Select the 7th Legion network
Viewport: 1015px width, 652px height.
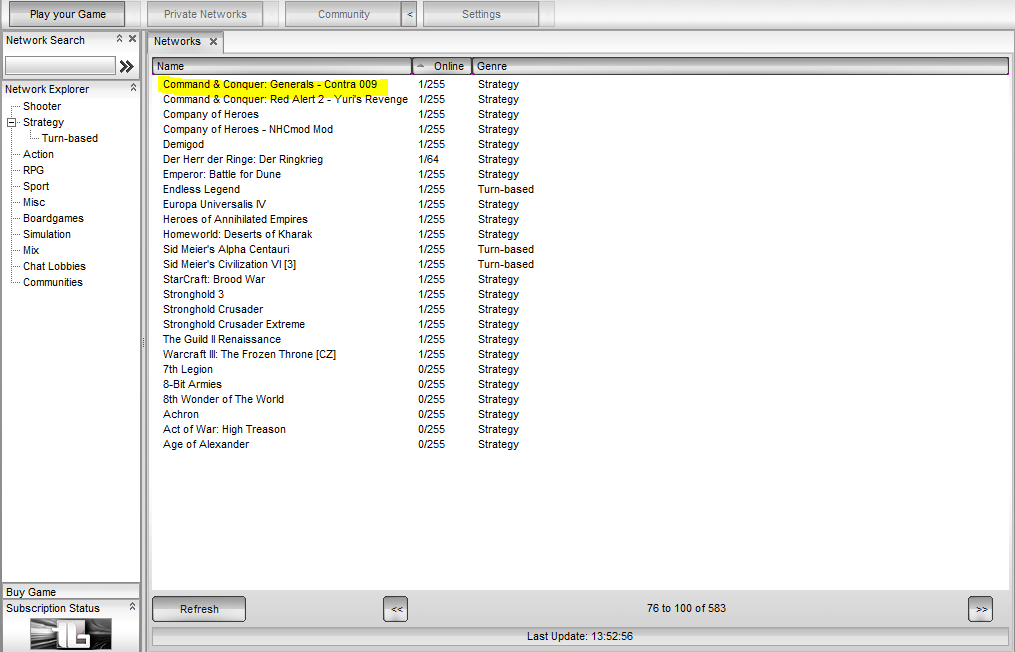(x=188, y=369)
